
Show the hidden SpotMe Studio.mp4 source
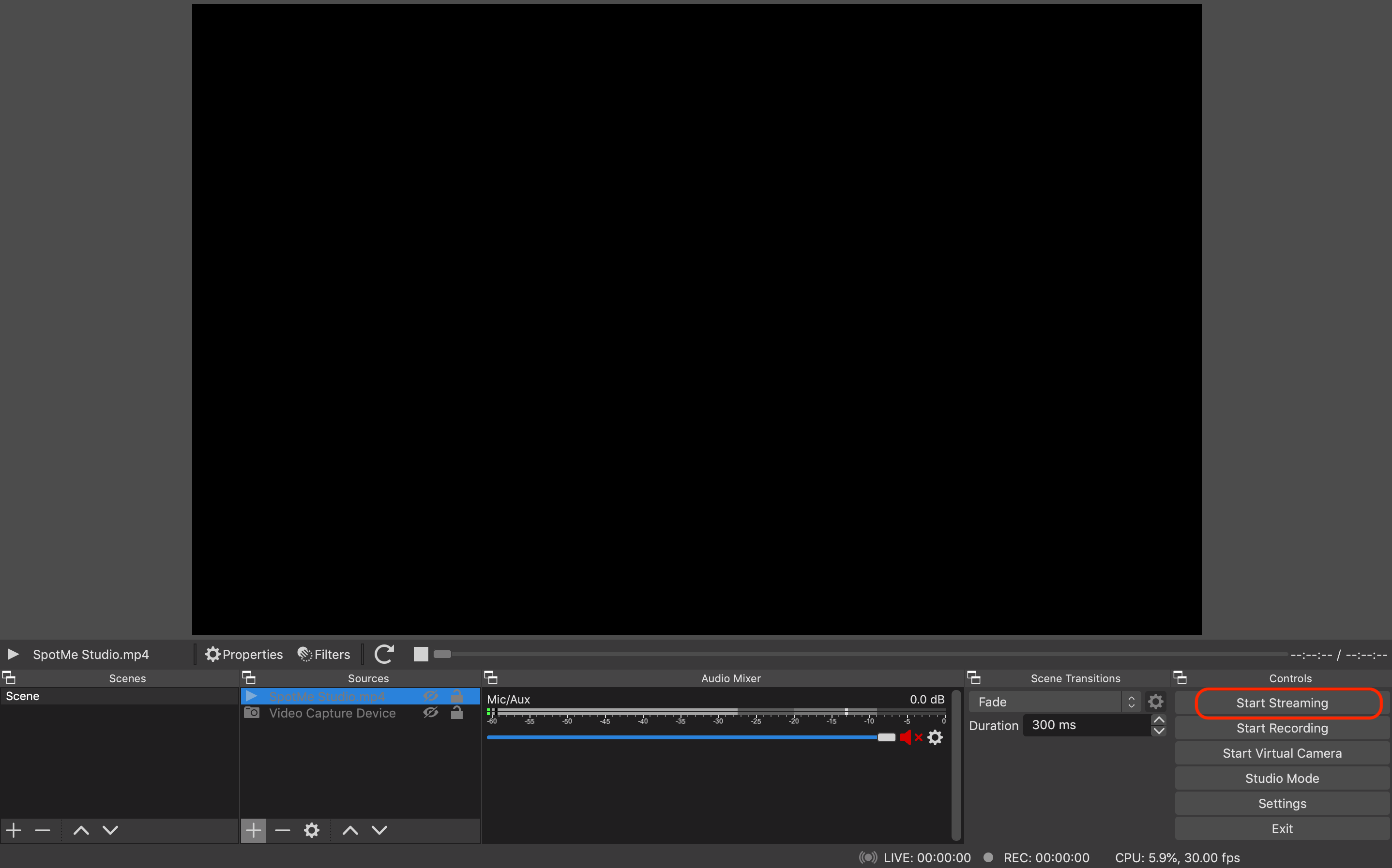[431, 696]
